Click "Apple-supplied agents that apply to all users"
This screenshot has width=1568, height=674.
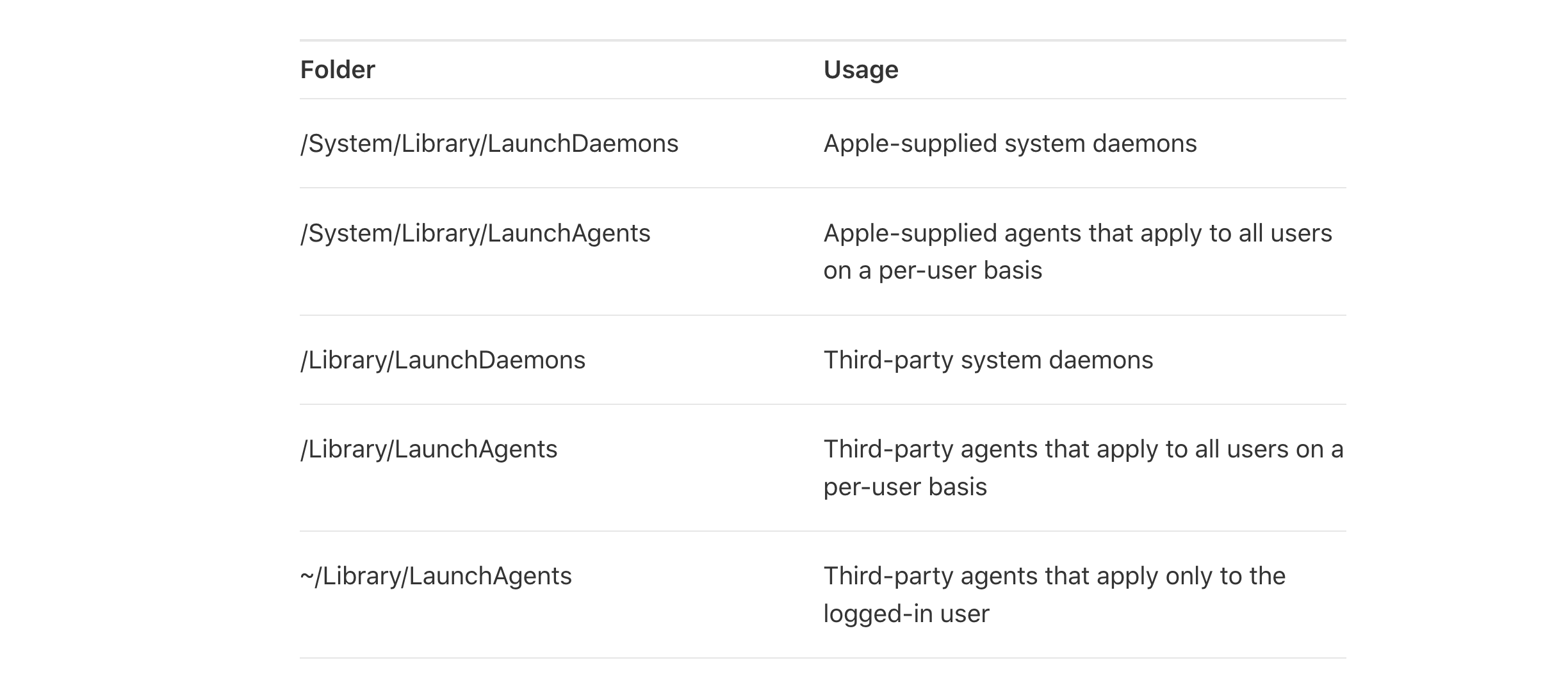pyautogui.click(x=1077, y=233)
